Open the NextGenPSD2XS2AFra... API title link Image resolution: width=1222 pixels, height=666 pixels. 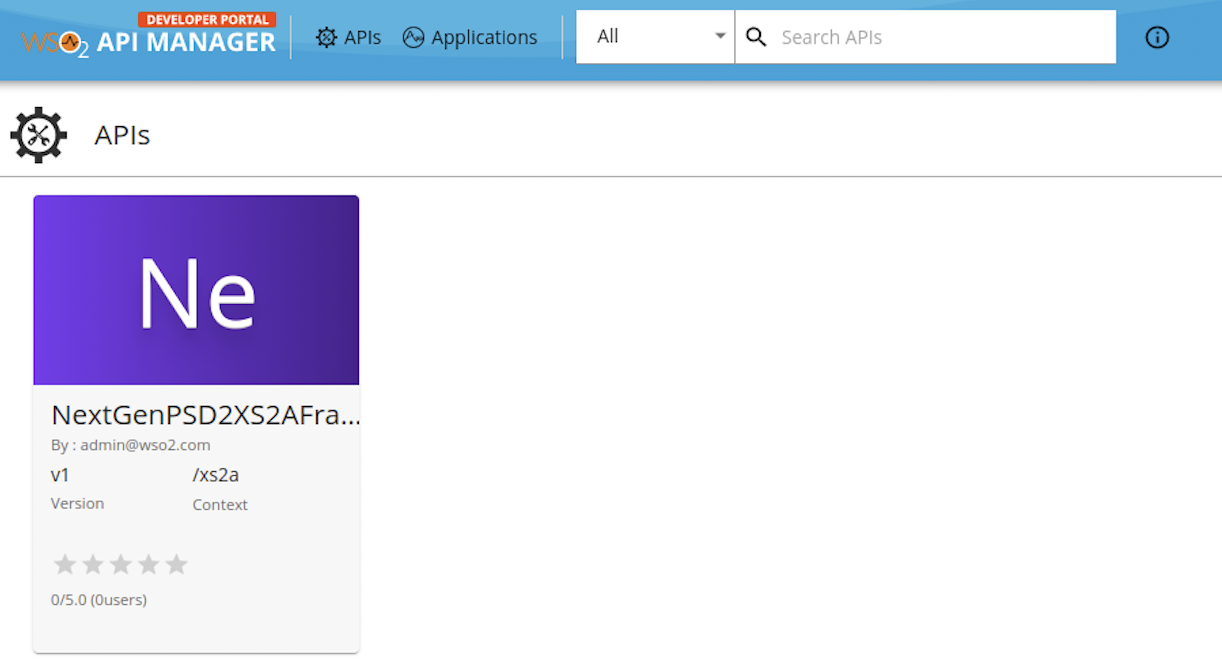205,415
